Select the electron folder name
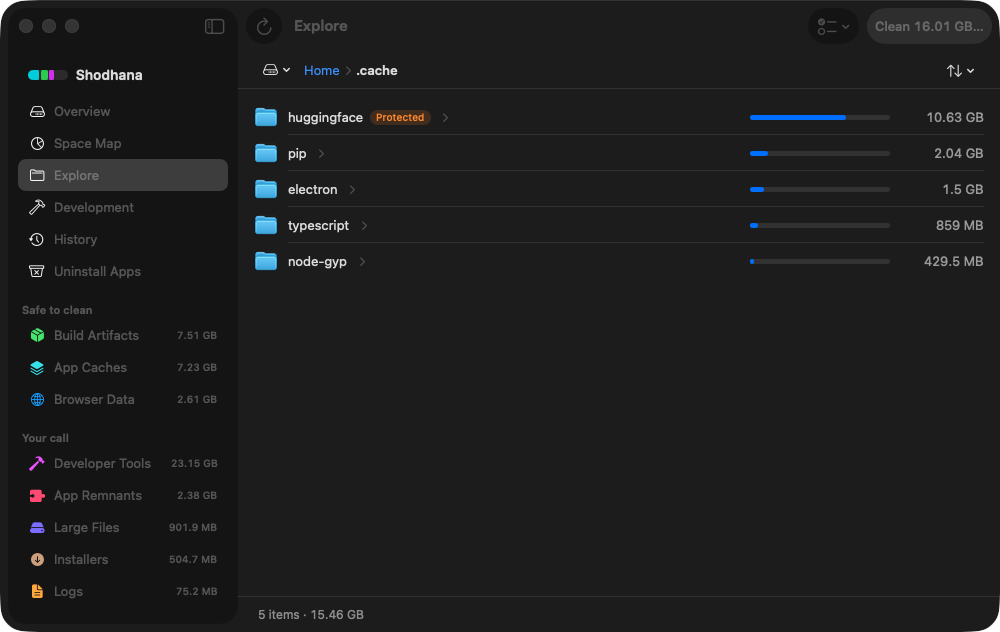Viewport: 1000px width, 632px height. click(312, 189)
